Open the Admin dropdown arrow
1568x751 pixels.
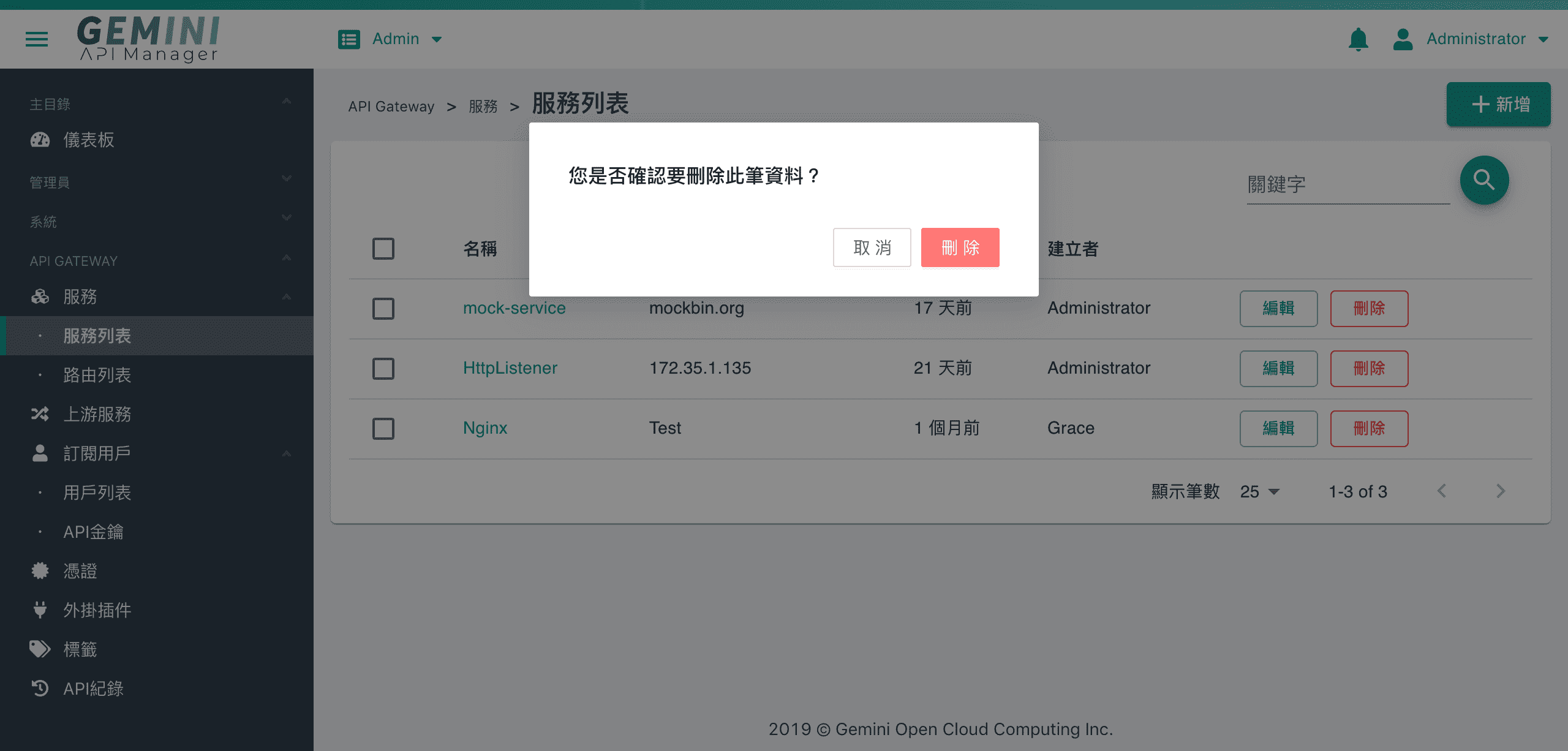click(x=437, y=39)
